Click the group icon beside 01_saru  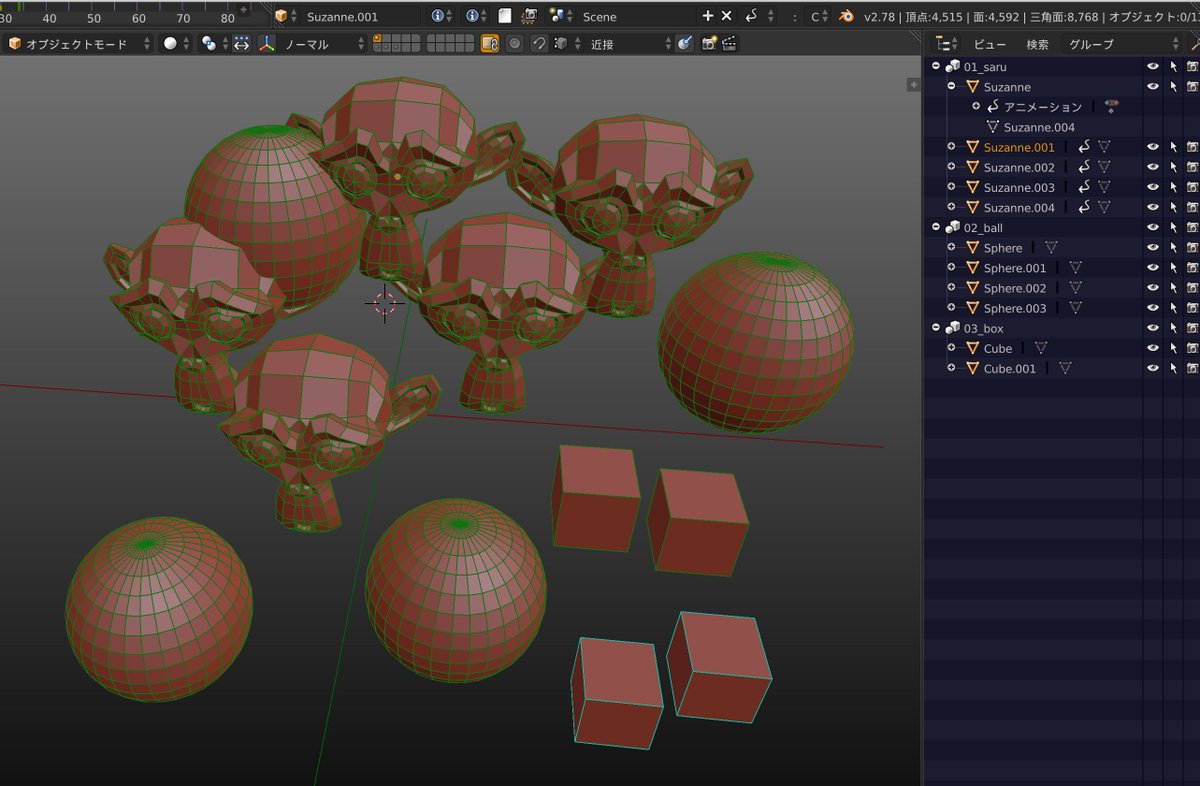tap(952, 66)
